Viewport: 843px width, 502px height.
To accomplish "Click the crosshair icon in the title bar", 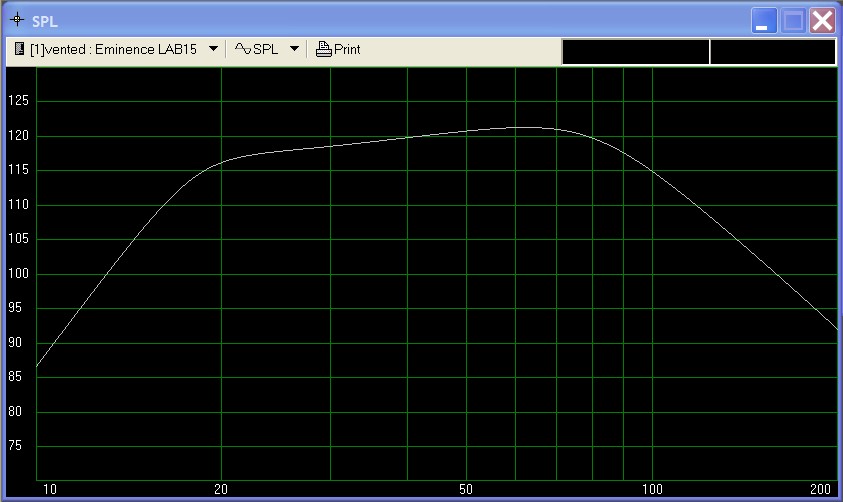I will pyautogui.click(x=15, y=19).
